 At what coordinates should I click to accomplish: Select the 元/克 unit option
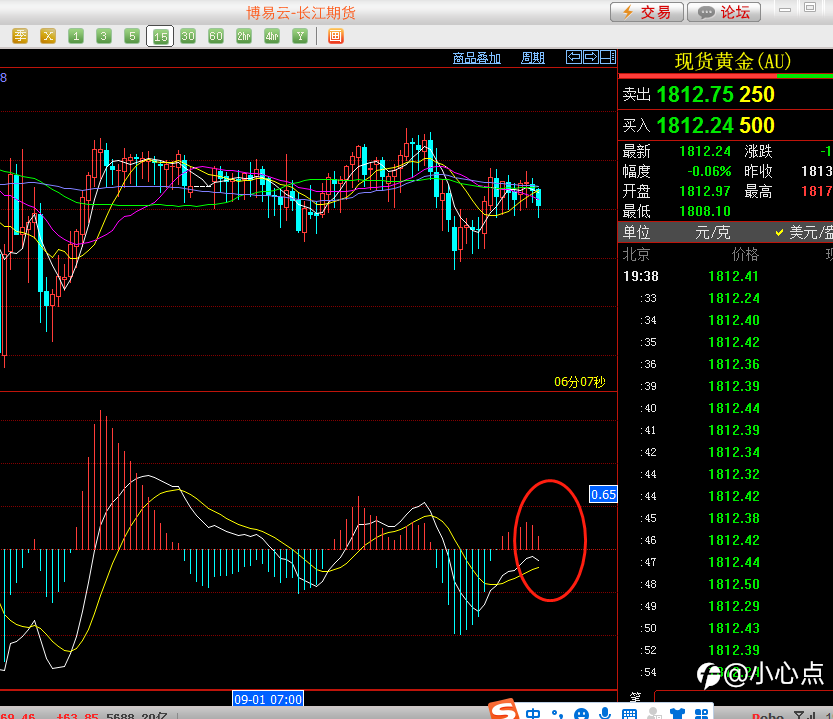point(712,232)
